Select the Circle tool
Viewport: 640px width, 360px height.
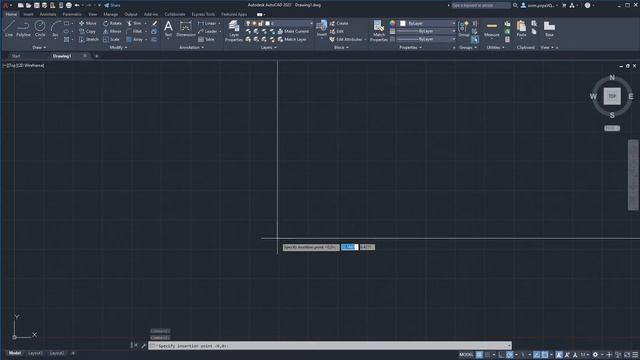click(40, 29)
